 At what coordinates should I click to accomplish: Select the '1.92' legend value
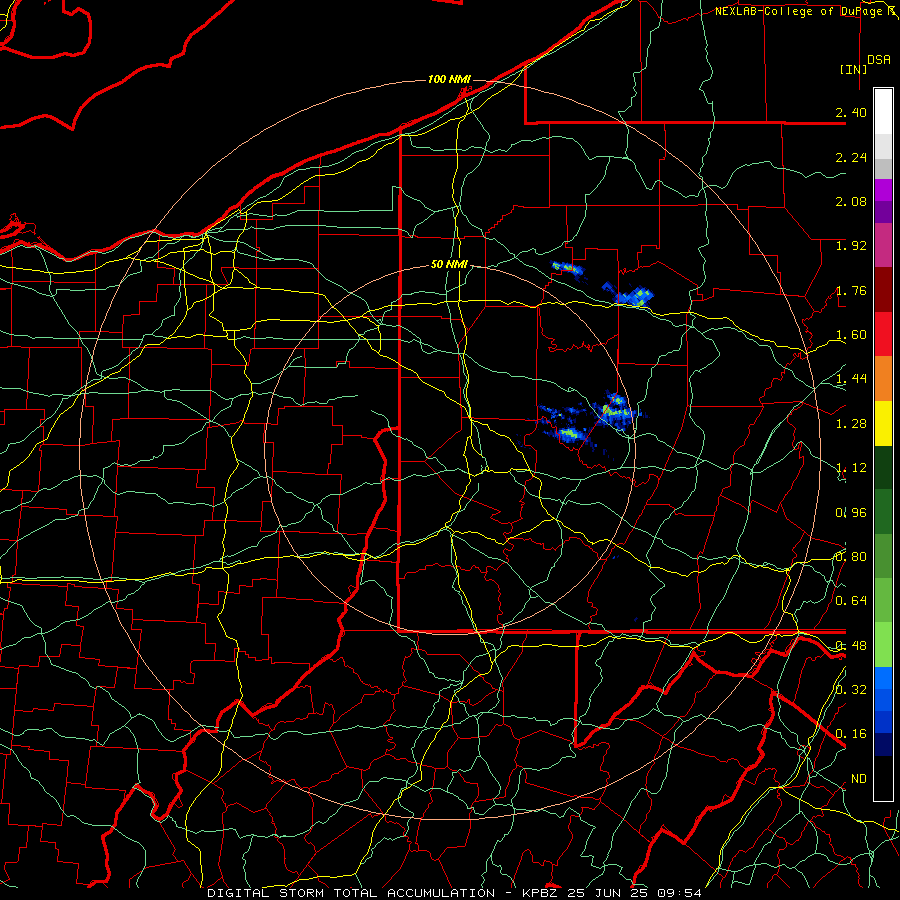pyautogui.click(x=851, y=246)
